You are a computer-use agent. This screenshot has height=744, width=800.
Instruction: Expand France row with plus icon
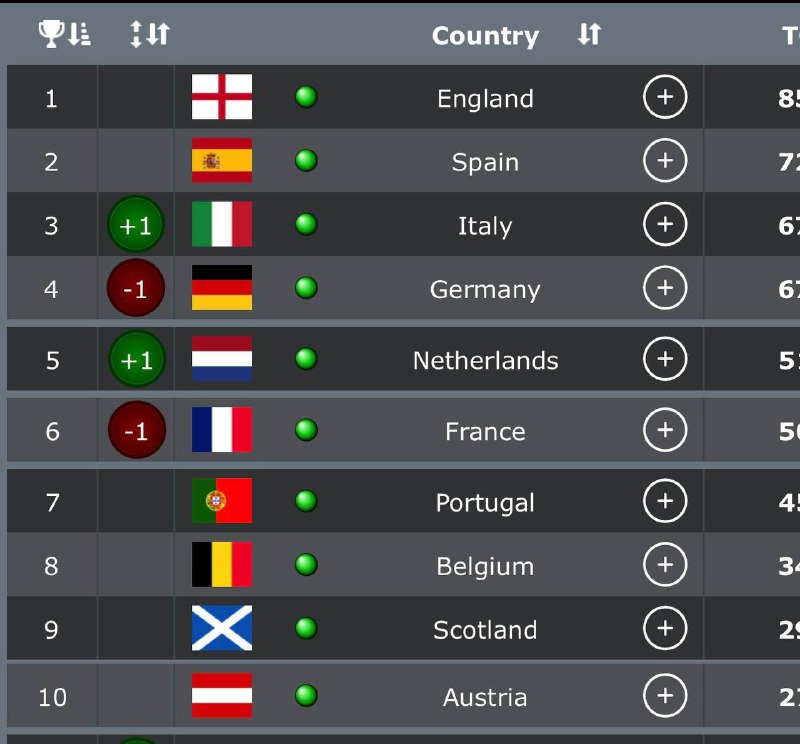(x=665, y=430)
